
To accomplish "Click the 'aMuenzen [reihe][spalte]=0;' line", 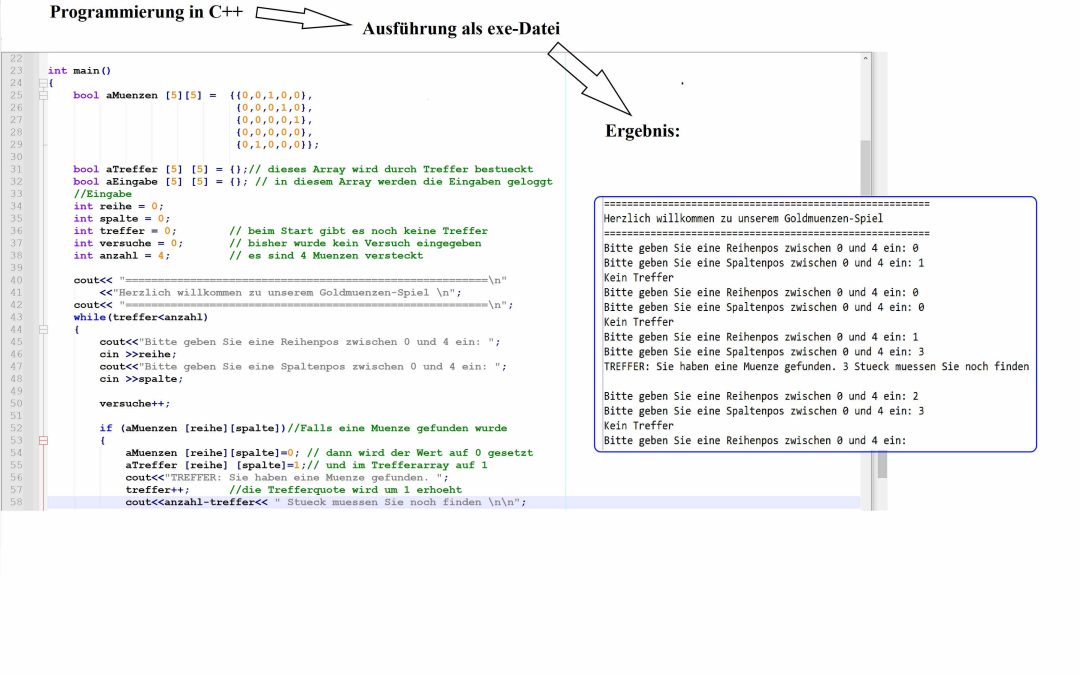I will tap(329, 453).
